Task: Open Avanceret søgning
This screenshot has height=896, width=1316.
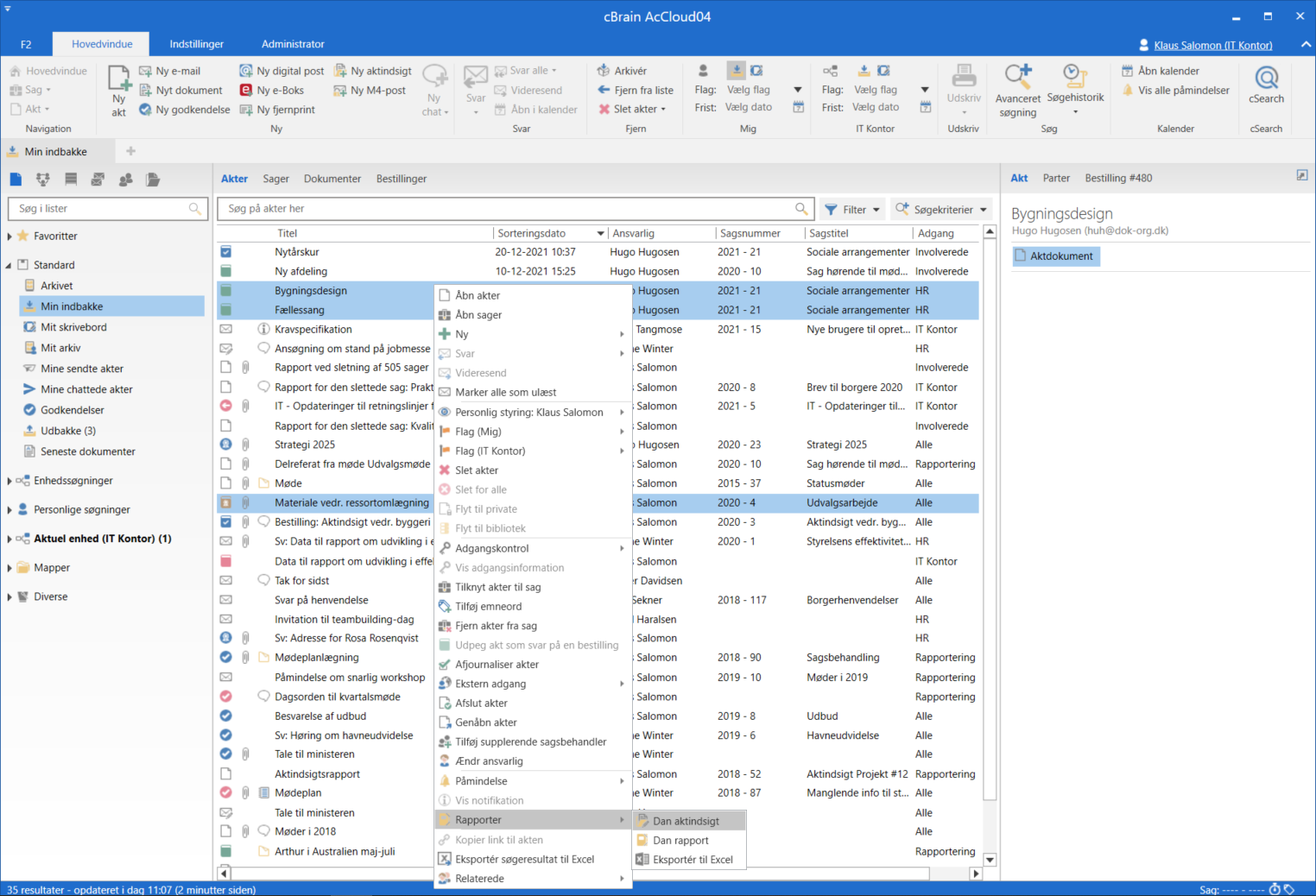Action: click(x=1018, y=91)
